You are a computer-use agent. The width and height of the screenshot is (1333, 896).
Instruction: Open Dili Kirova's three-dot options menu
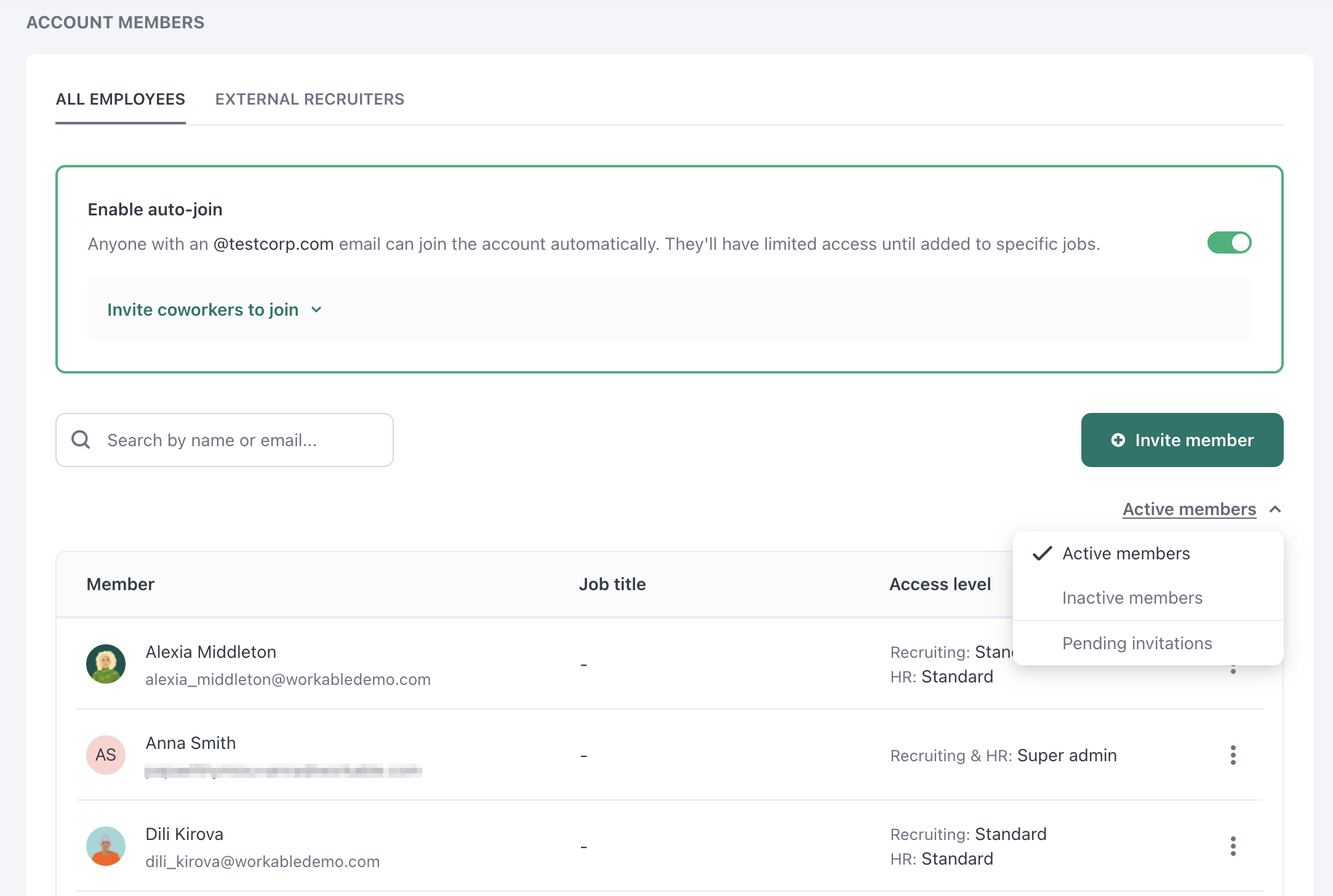[x=1233, y=846]
